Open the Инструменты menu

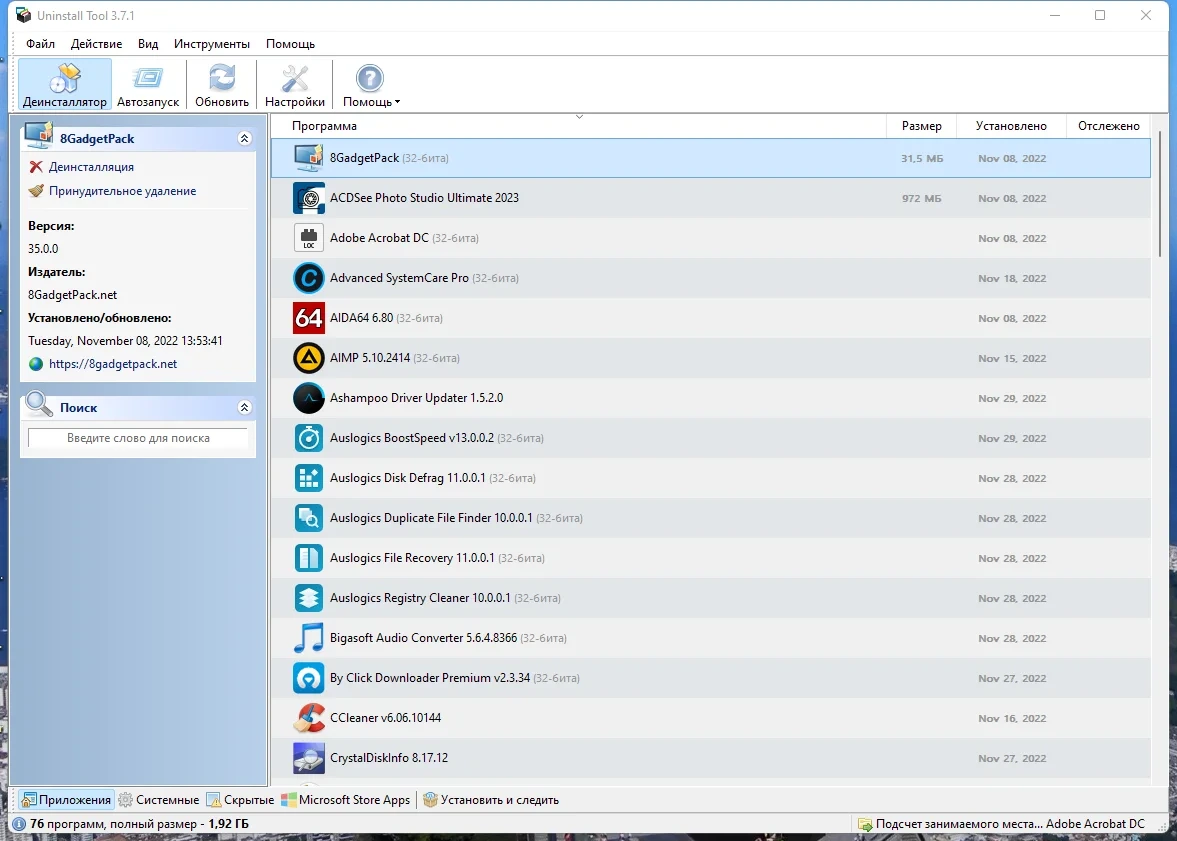pyautogui.click(x=212, y=44)
